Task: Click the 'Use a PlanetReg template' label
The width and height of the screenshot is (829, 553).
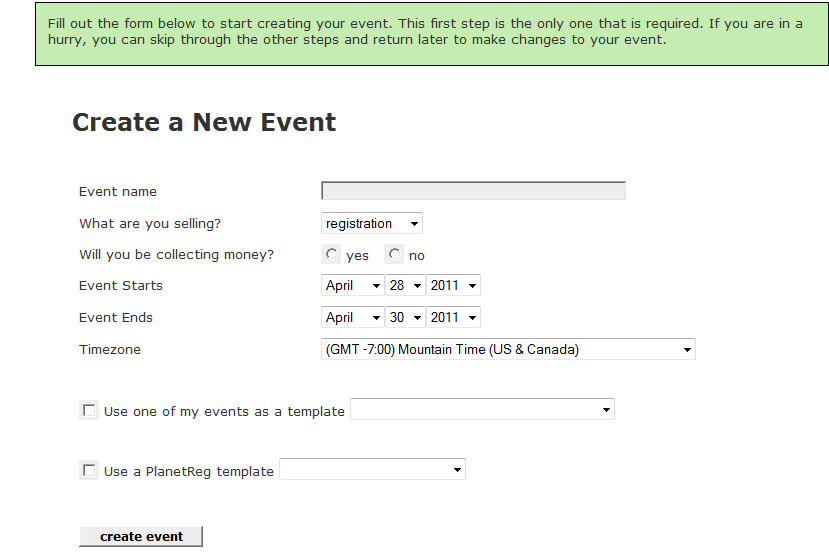Action: (189, 472)
